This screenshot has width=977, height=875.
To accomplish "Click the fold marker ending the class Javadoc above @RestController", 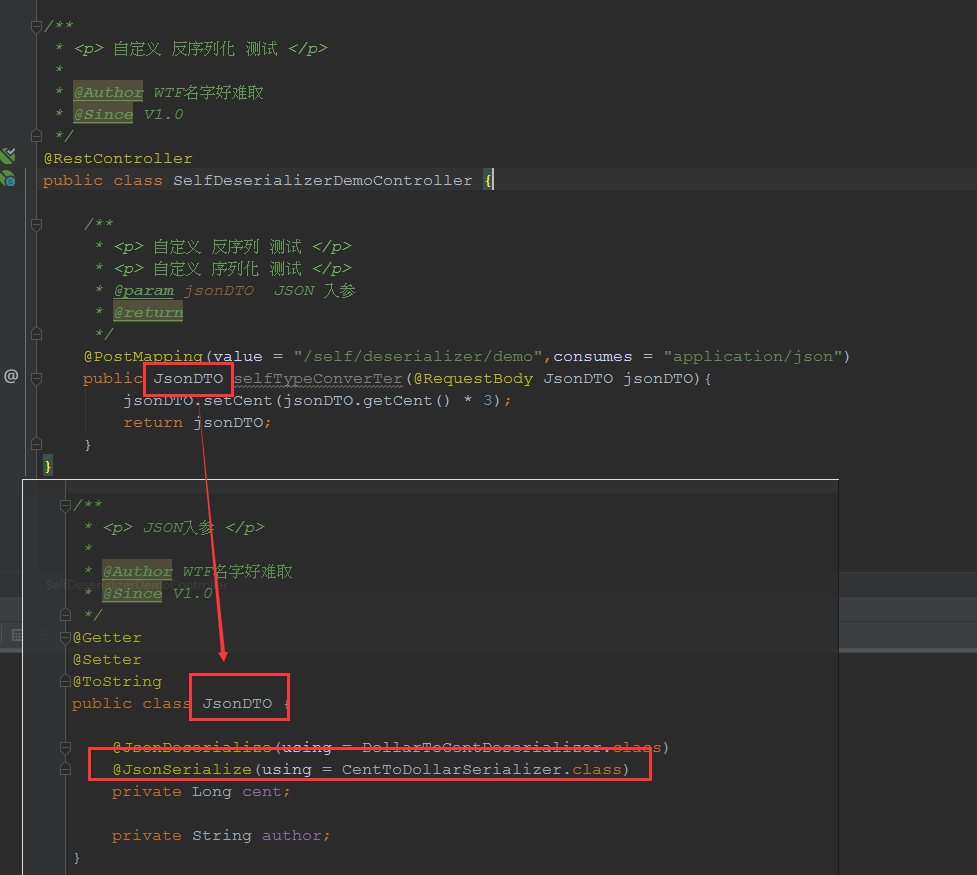I will pyautogui.click(x=36, y=135).
